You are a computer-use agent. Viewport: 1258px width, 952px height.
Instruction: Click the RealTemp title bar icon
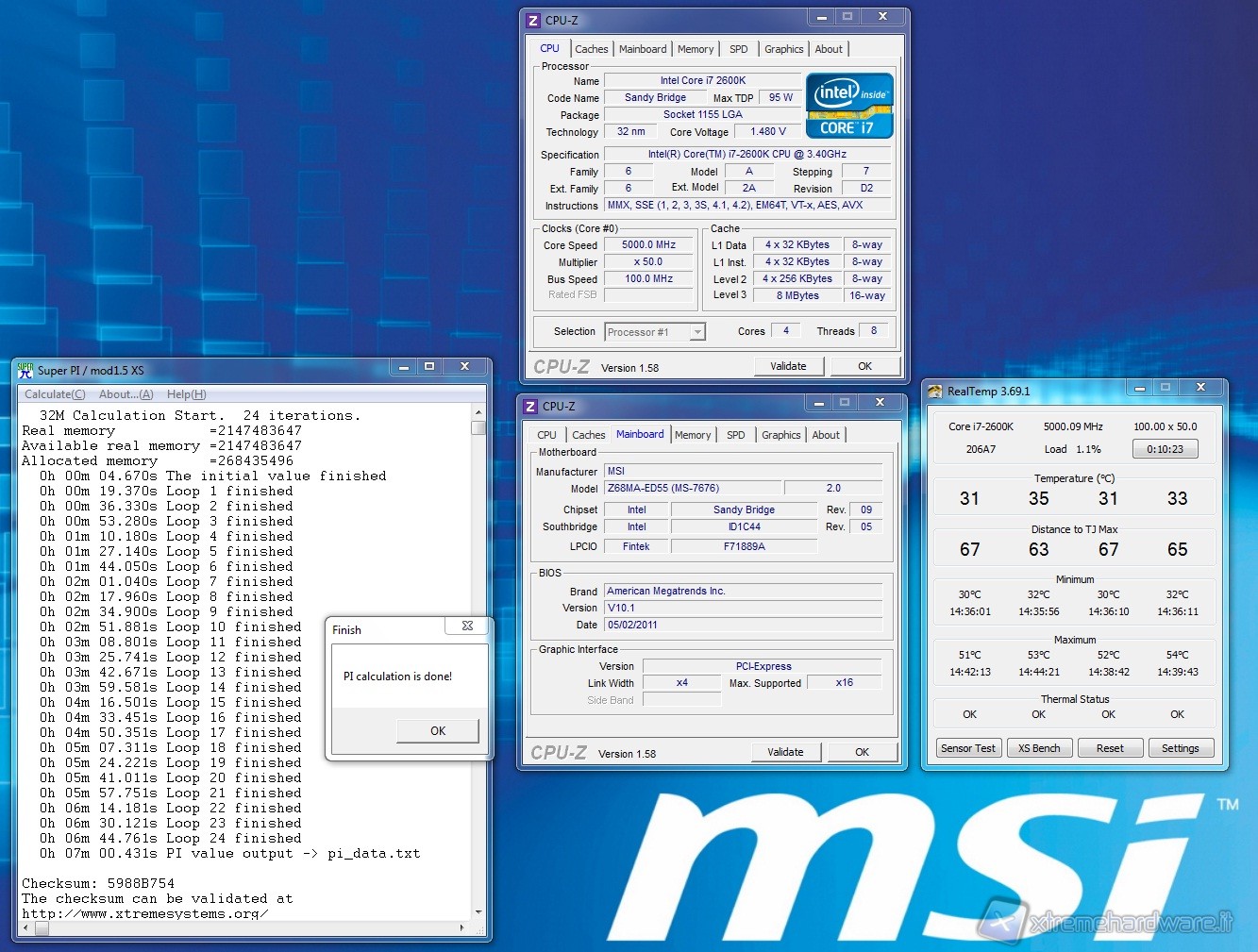pos(934,392)
